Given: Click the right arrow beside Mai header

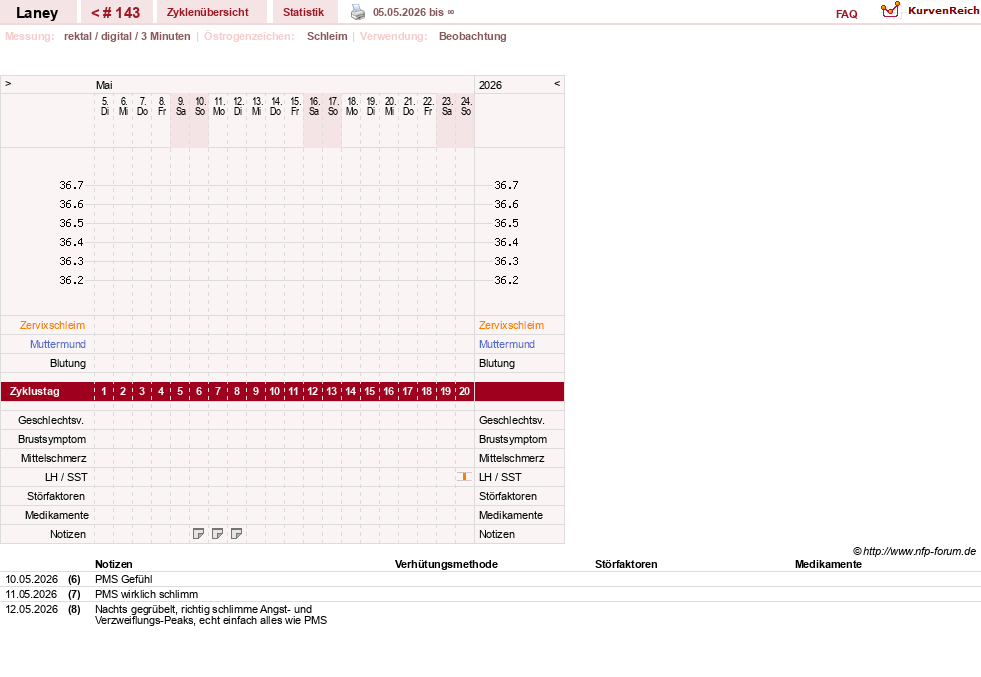Looking at the screenshot, I should [8, 83].
